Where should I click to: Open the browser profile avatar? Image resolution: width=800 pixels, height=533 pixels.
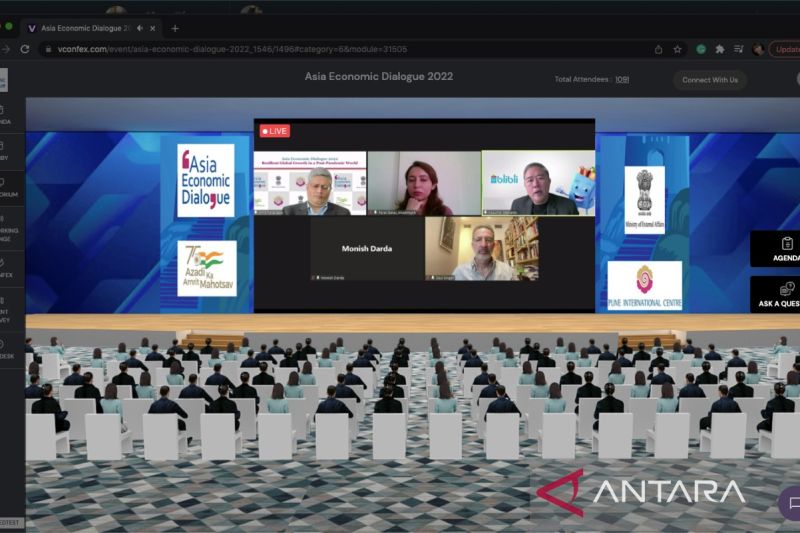click(x=758, y=49)
